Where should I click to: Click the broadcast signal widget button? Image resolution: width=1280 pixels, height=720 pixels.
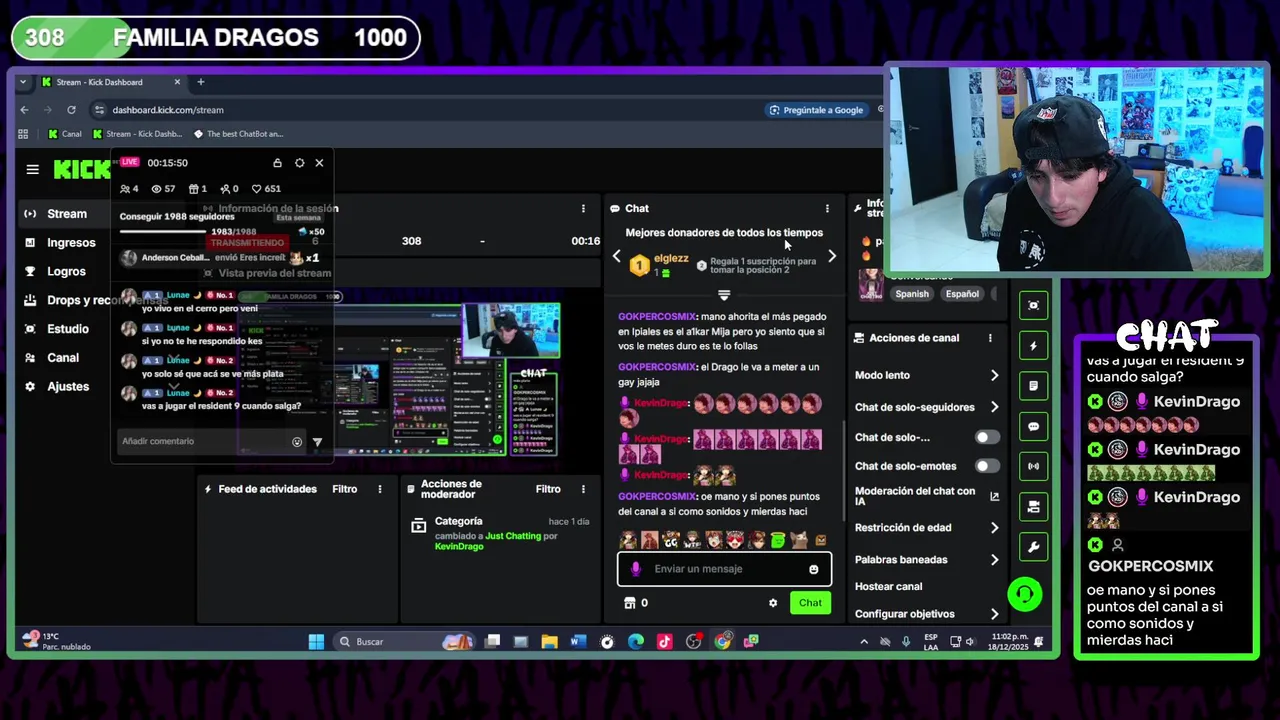point(1033,466)
